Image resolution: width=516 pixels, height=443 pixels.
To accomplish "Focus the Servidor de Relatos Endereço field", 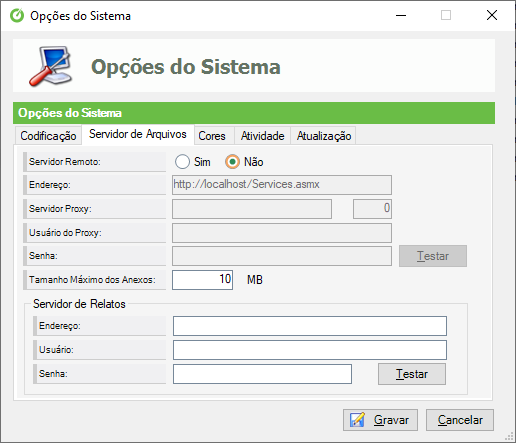I will click(x=310, y=326).
